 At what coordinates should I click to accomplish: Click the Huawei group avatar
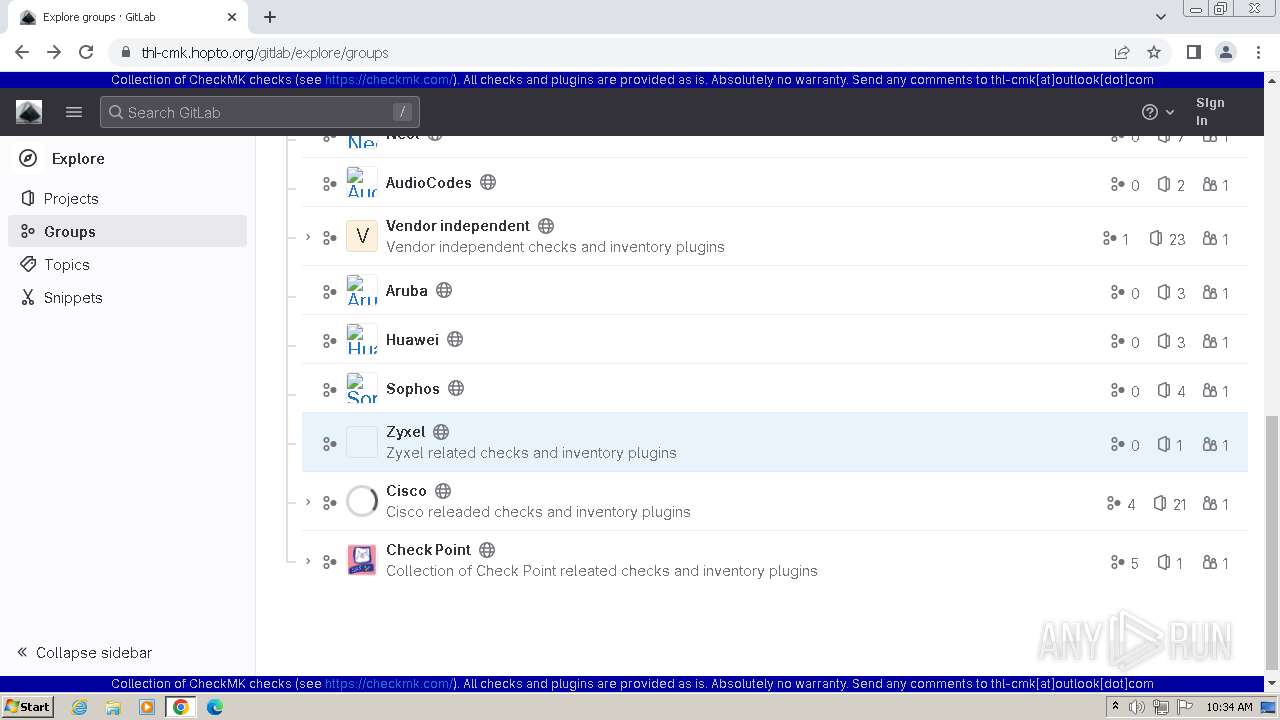[x=362, y=340]
